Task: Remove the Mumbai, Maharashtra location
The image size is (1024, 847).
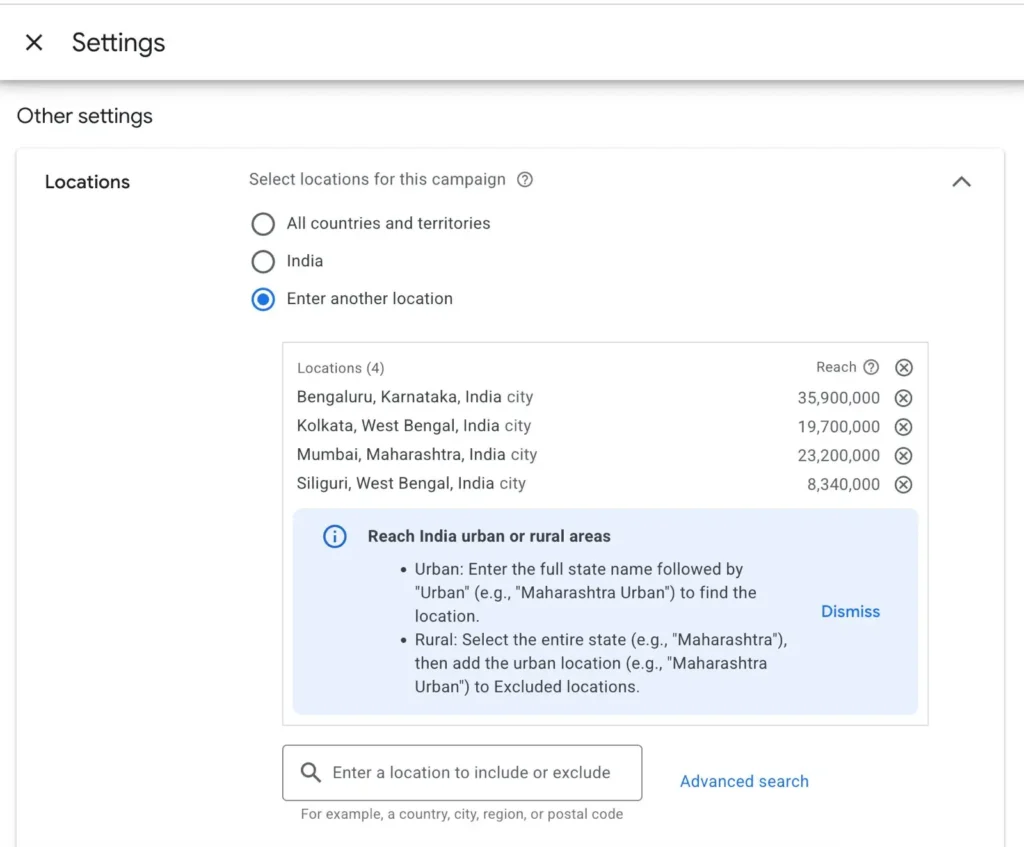Action: (x=904, y=455)
